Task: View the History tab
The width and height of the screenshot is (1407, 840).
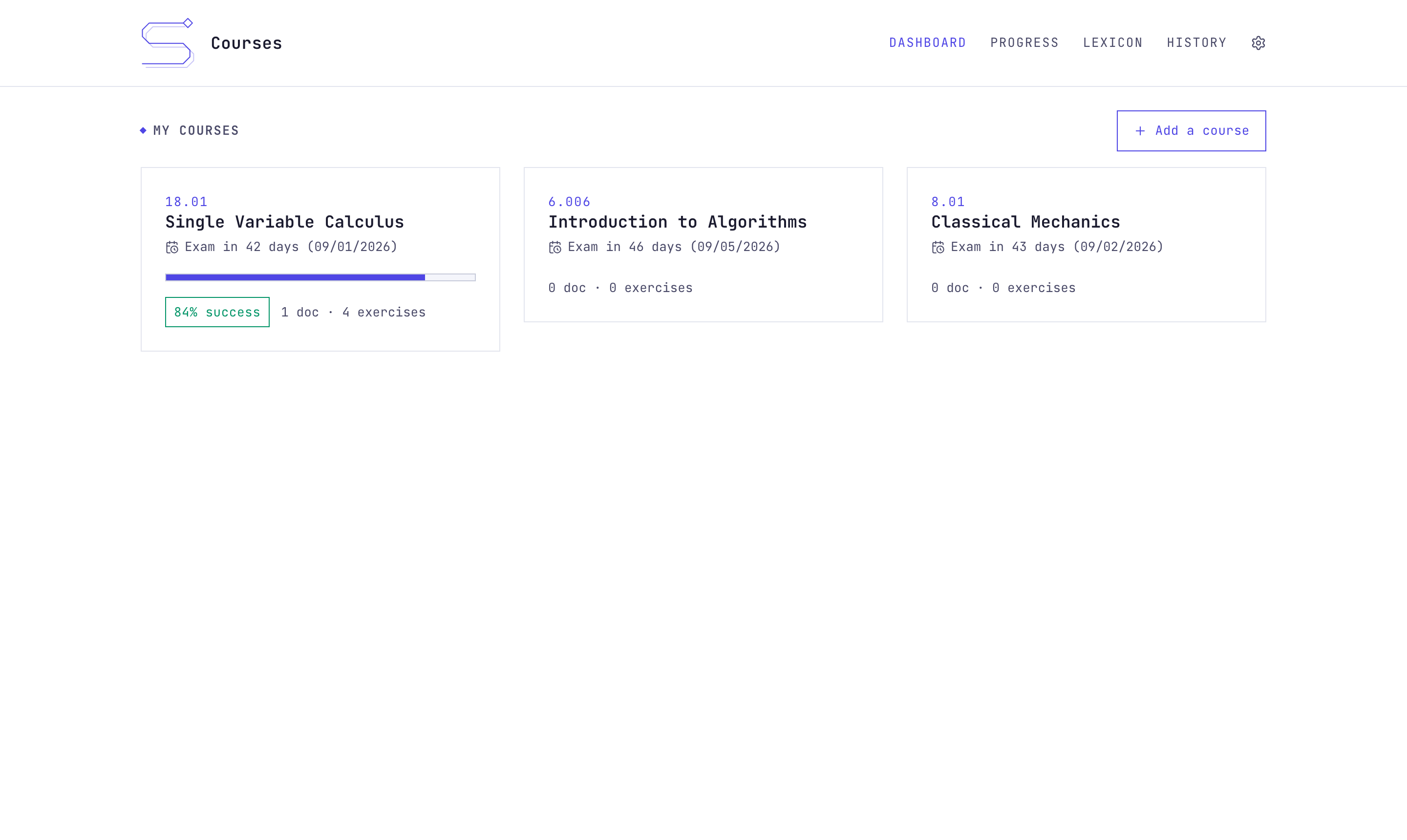Action: click(1196, 43)
